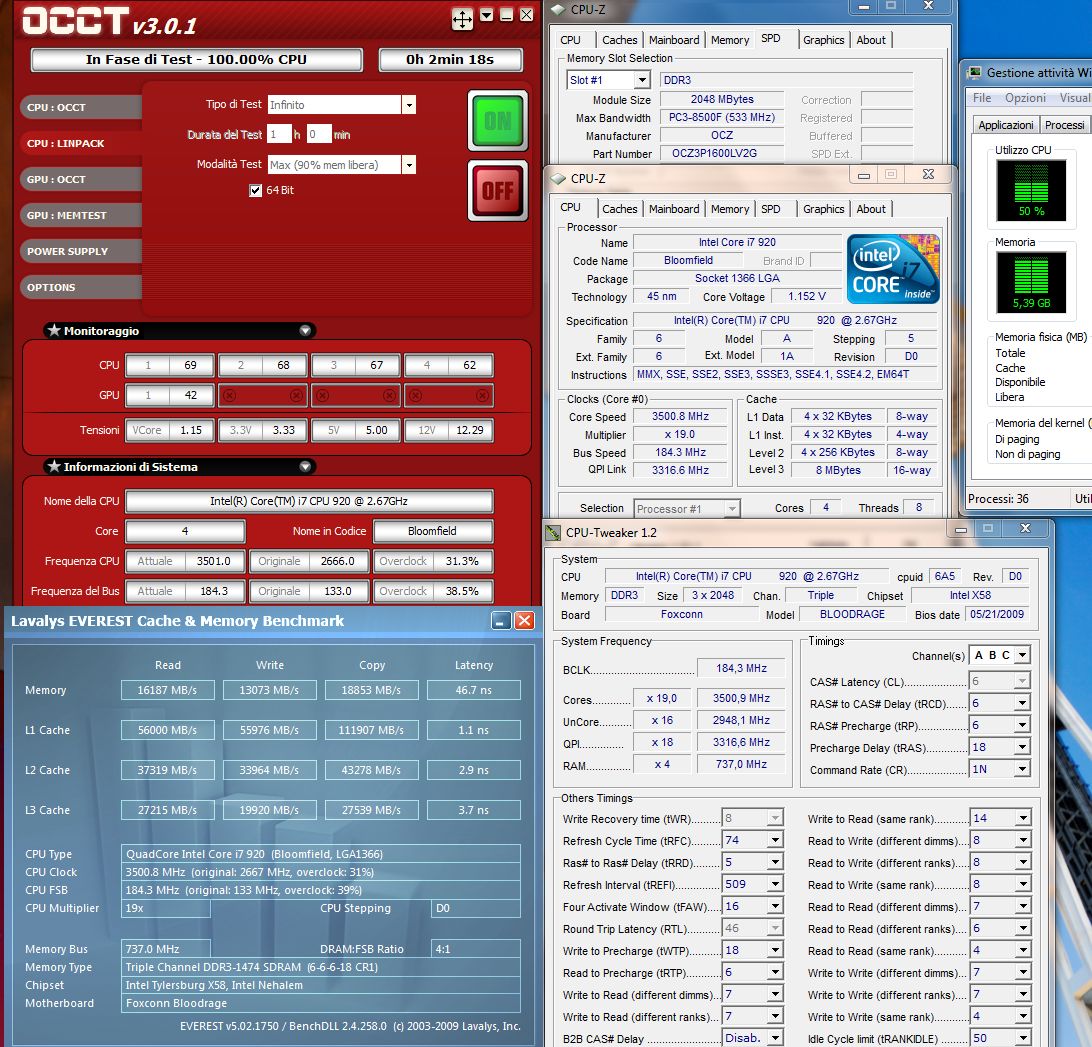This screenshot has width=1092, height=1047.
Task: Open the Four Activate Window (tFAW) dropdown
Action: (775, 906)
